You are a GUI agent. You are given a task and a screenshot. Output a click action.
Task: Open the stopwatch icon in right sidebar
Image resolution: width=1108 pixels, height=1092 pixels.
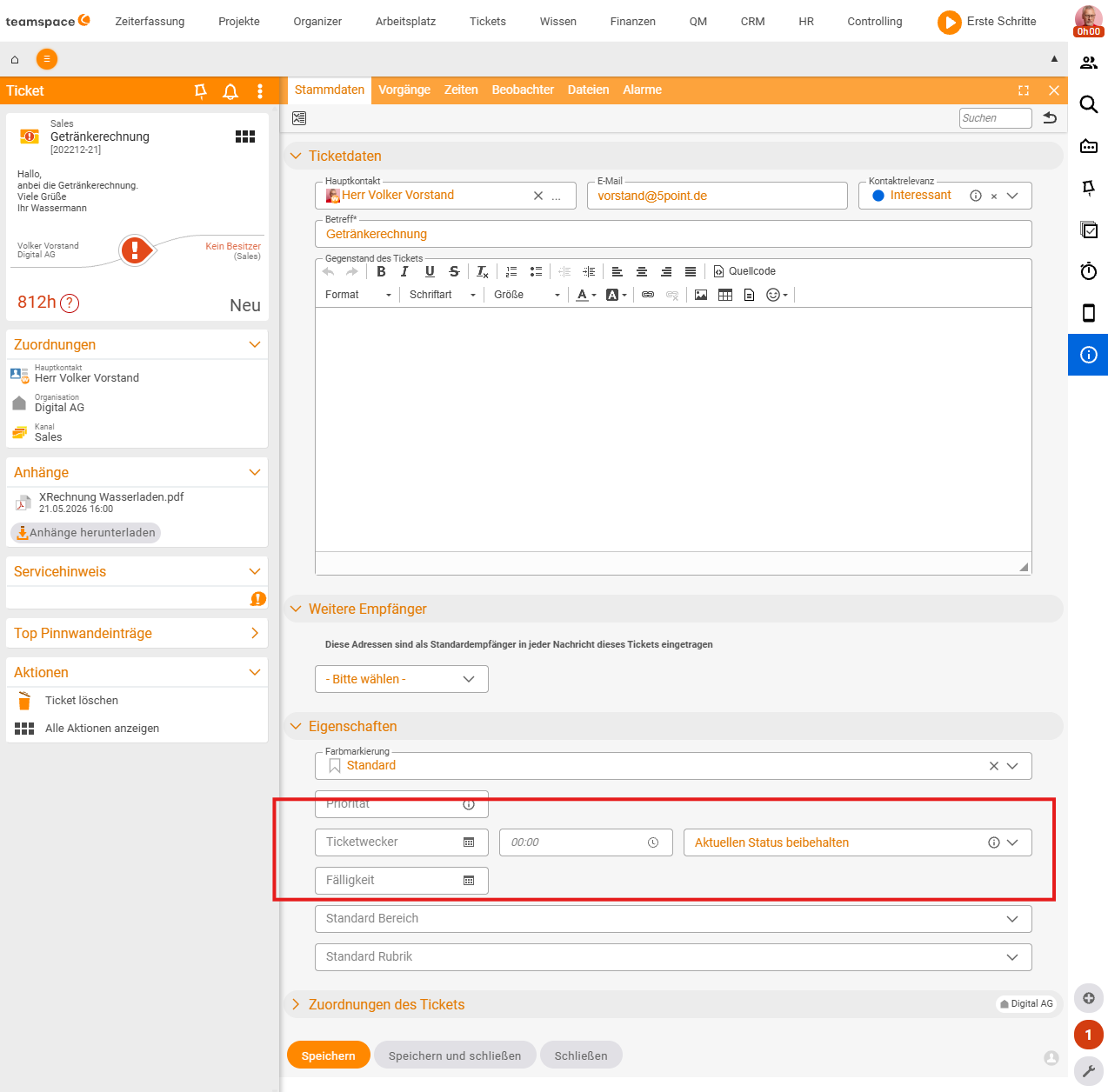point(1089,271)
